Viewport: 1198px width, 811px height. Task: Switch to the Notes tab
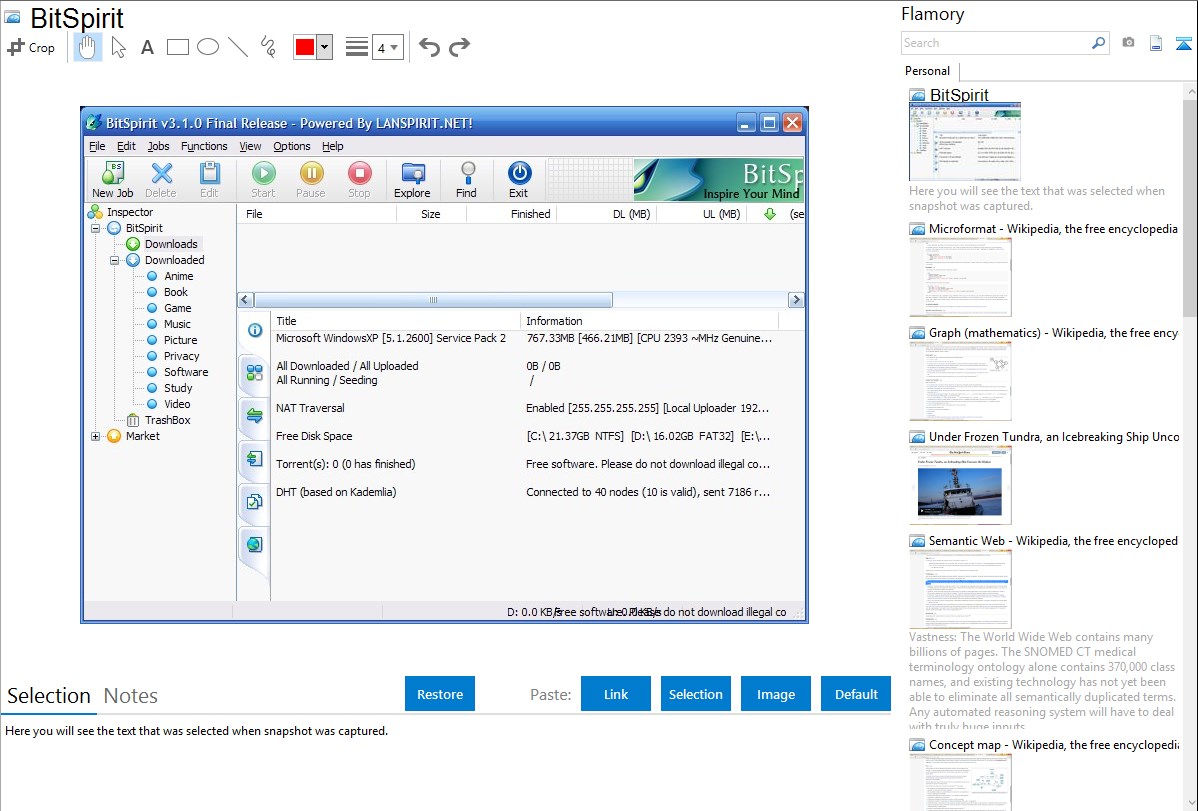pos(131,696)
